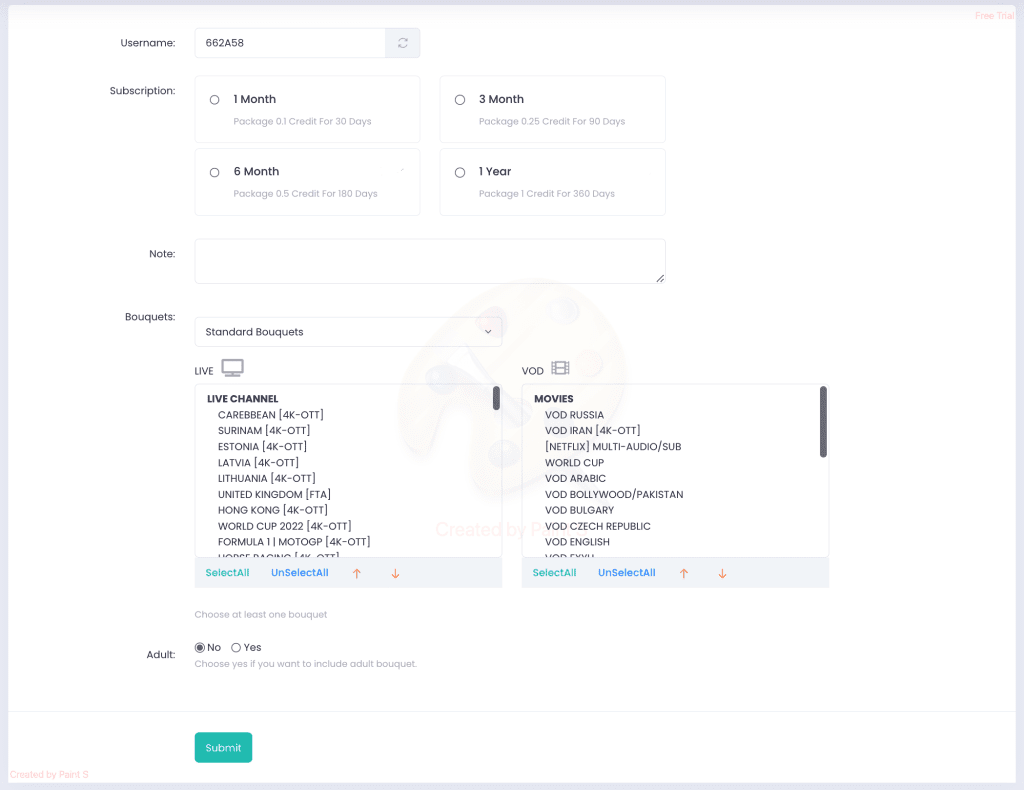This screenshot has width=1024, height=790.
Task: Select UNITED KINGDOM [FTA] bouquet
Action: click(274, 494)
